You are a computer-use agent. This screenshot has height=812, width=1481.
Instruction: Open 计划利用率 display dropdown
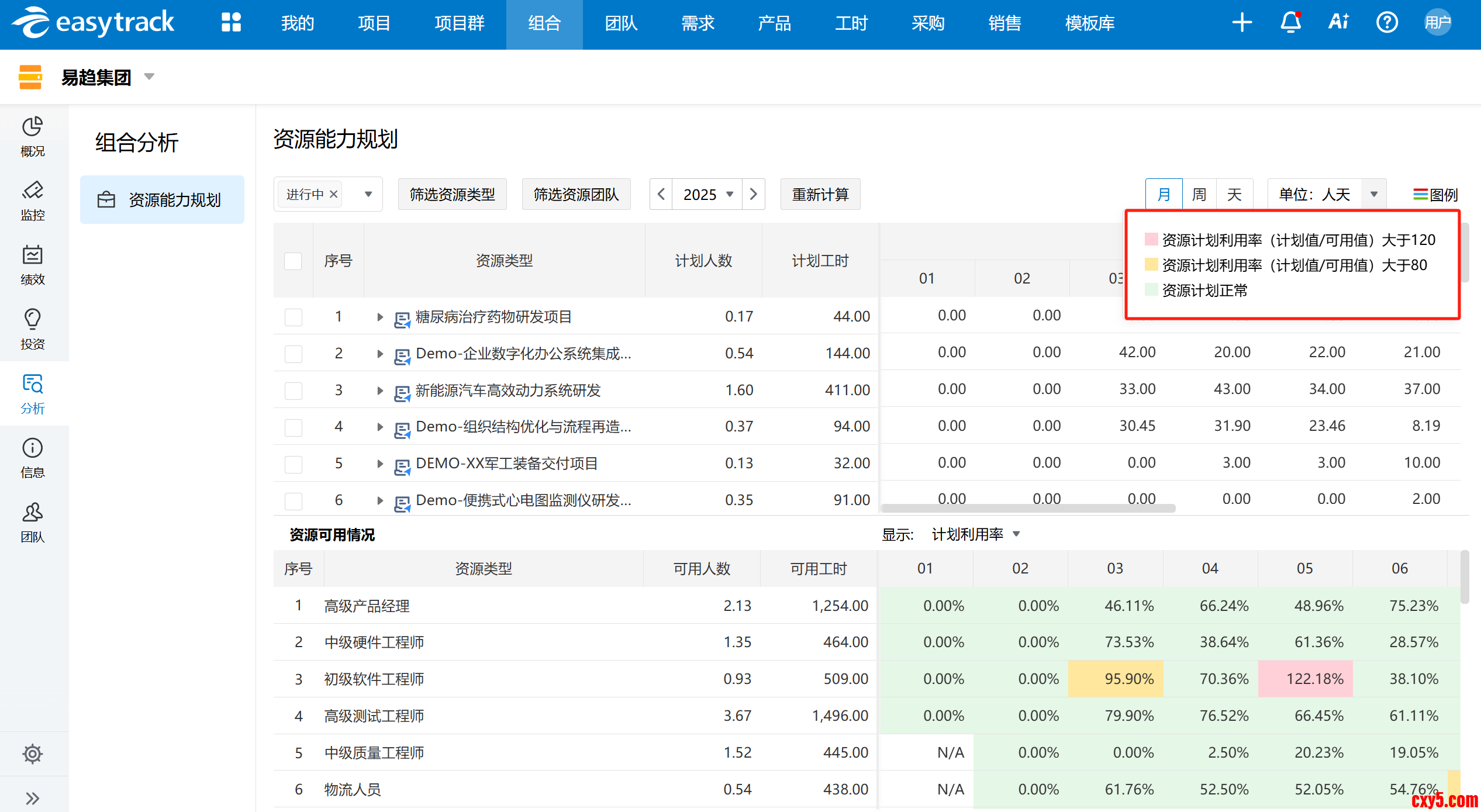975,534
